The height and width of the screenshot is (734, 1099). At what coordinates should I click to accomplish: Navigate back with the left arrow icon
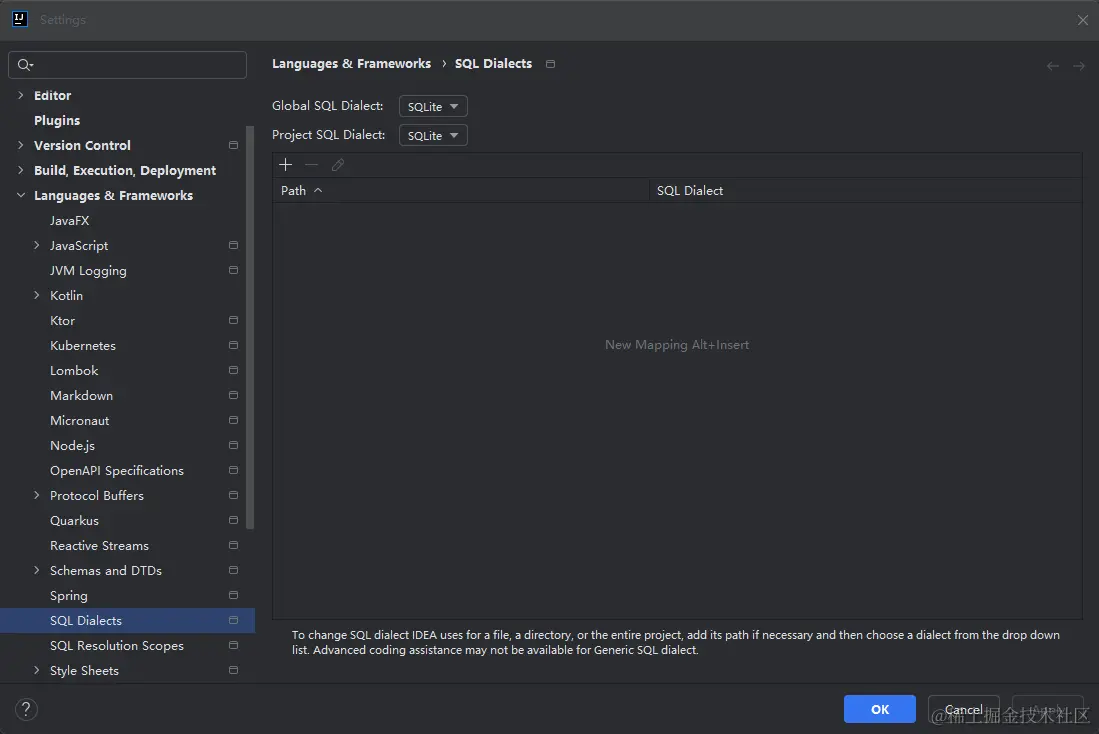1052,64
